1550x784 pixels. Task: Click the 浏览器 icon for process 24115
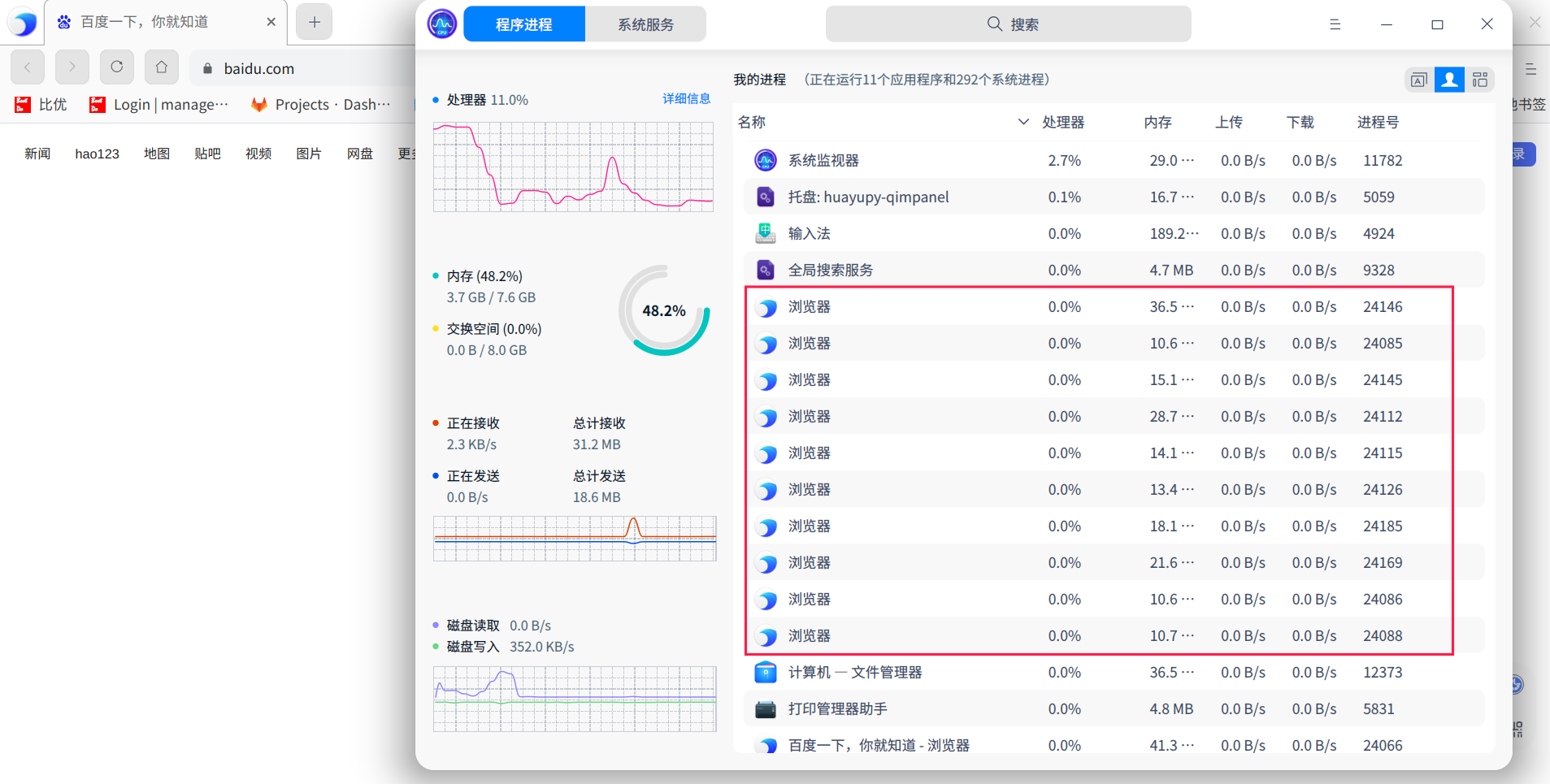click(x=766, y=453)
